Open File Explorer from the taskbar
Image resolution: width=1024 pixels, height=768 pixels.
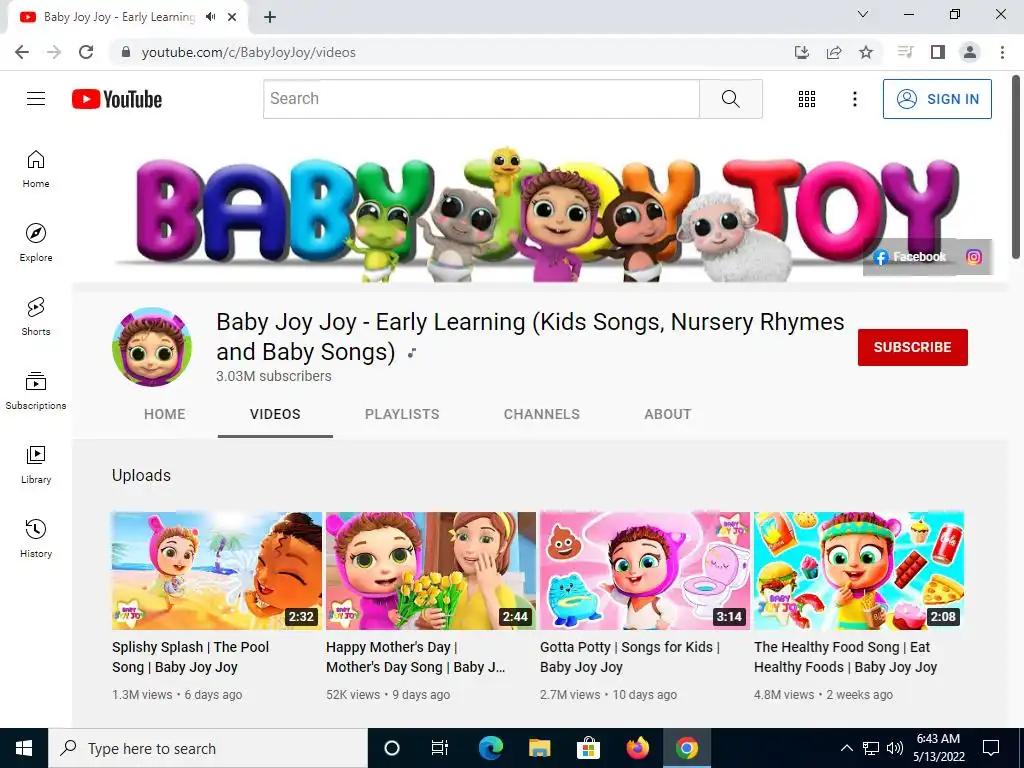click(x=539, y=748)
